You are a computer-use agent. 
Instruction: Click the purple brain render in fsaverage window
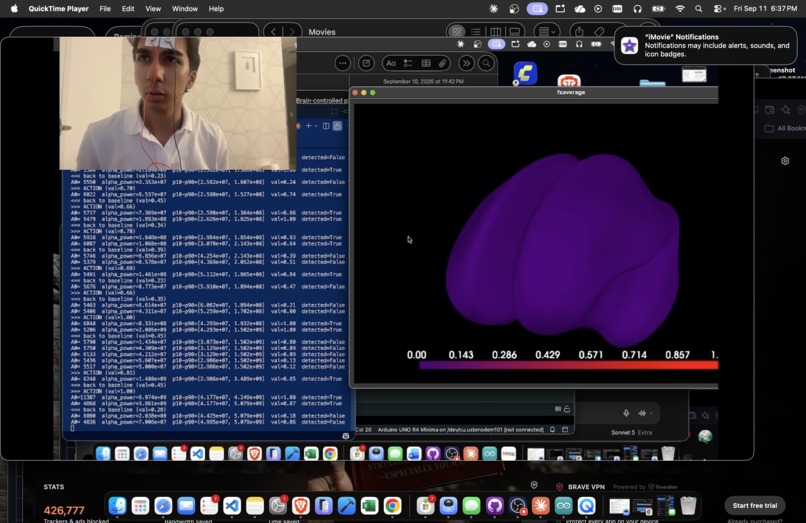tap(563, 249)
